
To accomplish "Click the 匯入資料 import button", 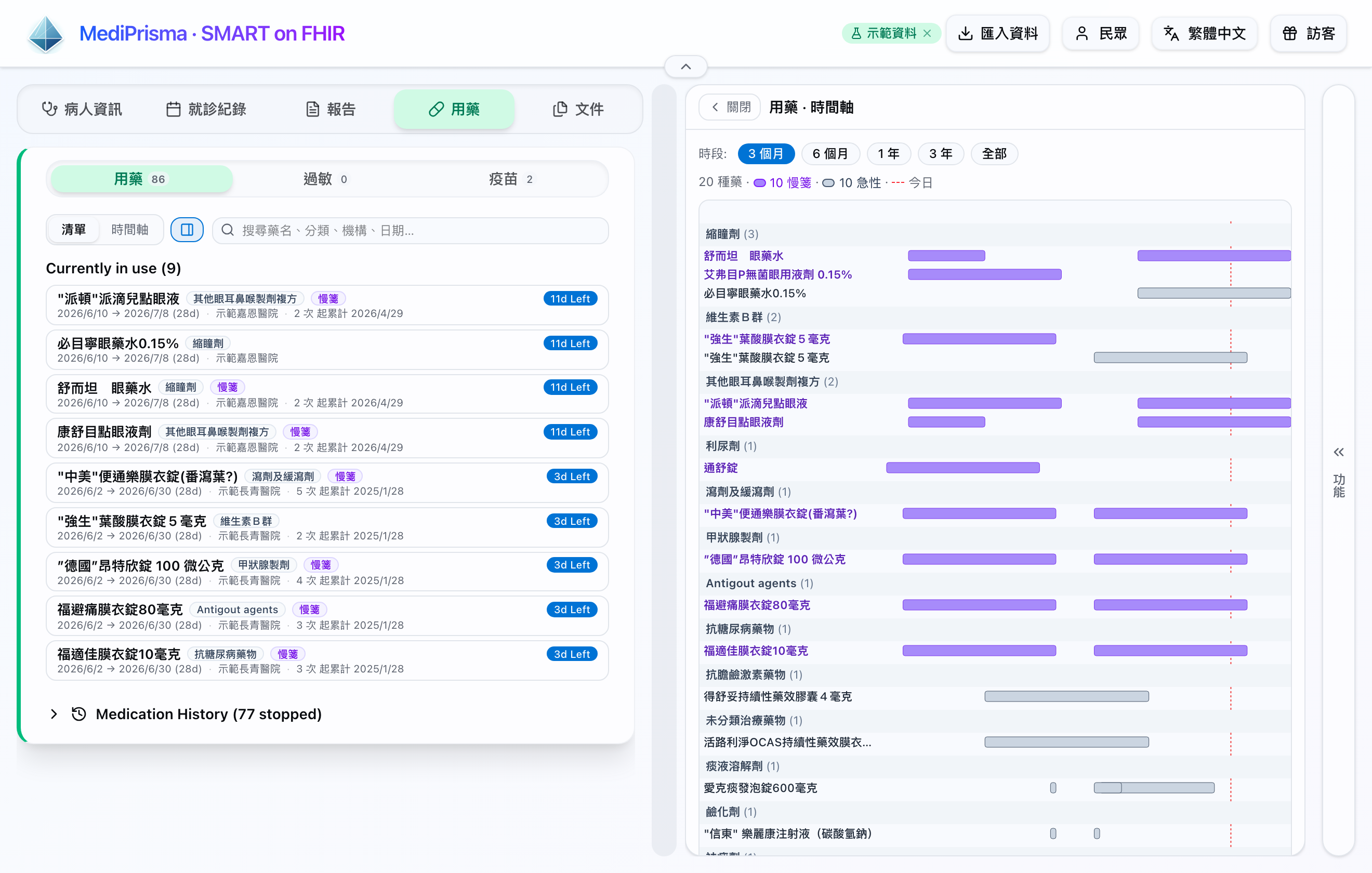I will 998,34.
